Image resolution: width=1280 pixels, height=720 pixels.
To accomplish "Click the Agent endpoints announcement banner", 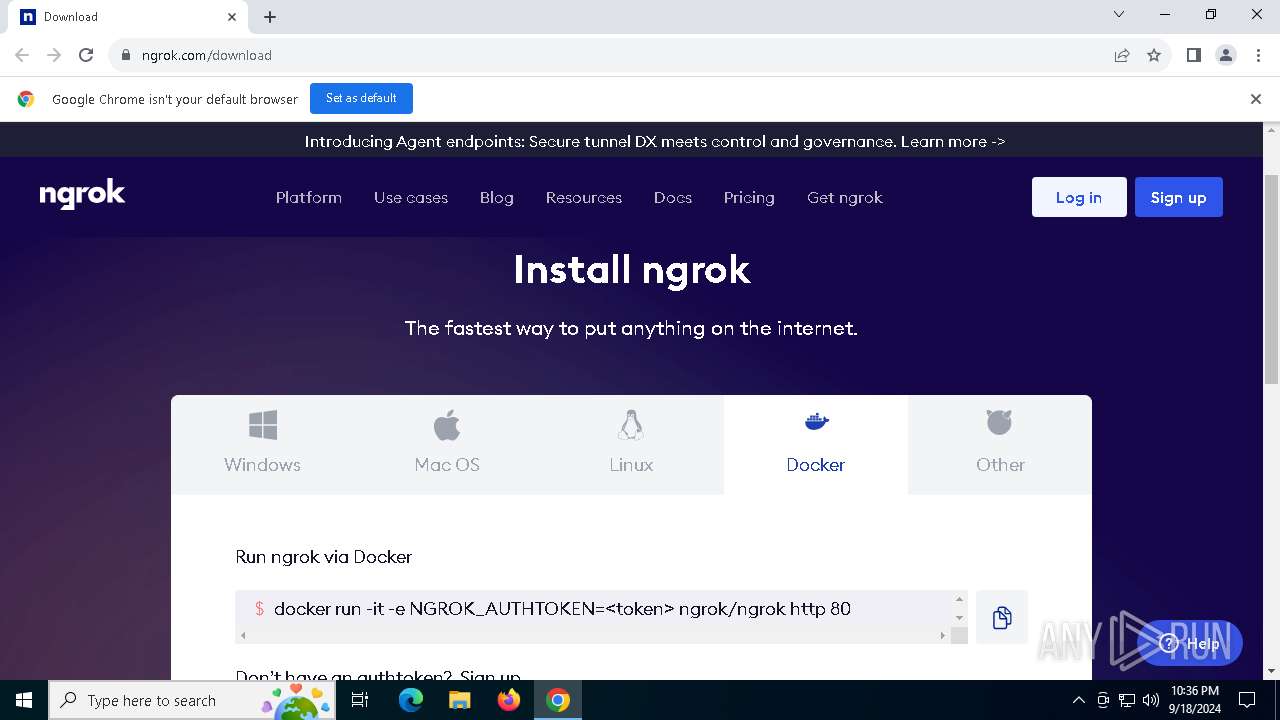I will (655, 141).
